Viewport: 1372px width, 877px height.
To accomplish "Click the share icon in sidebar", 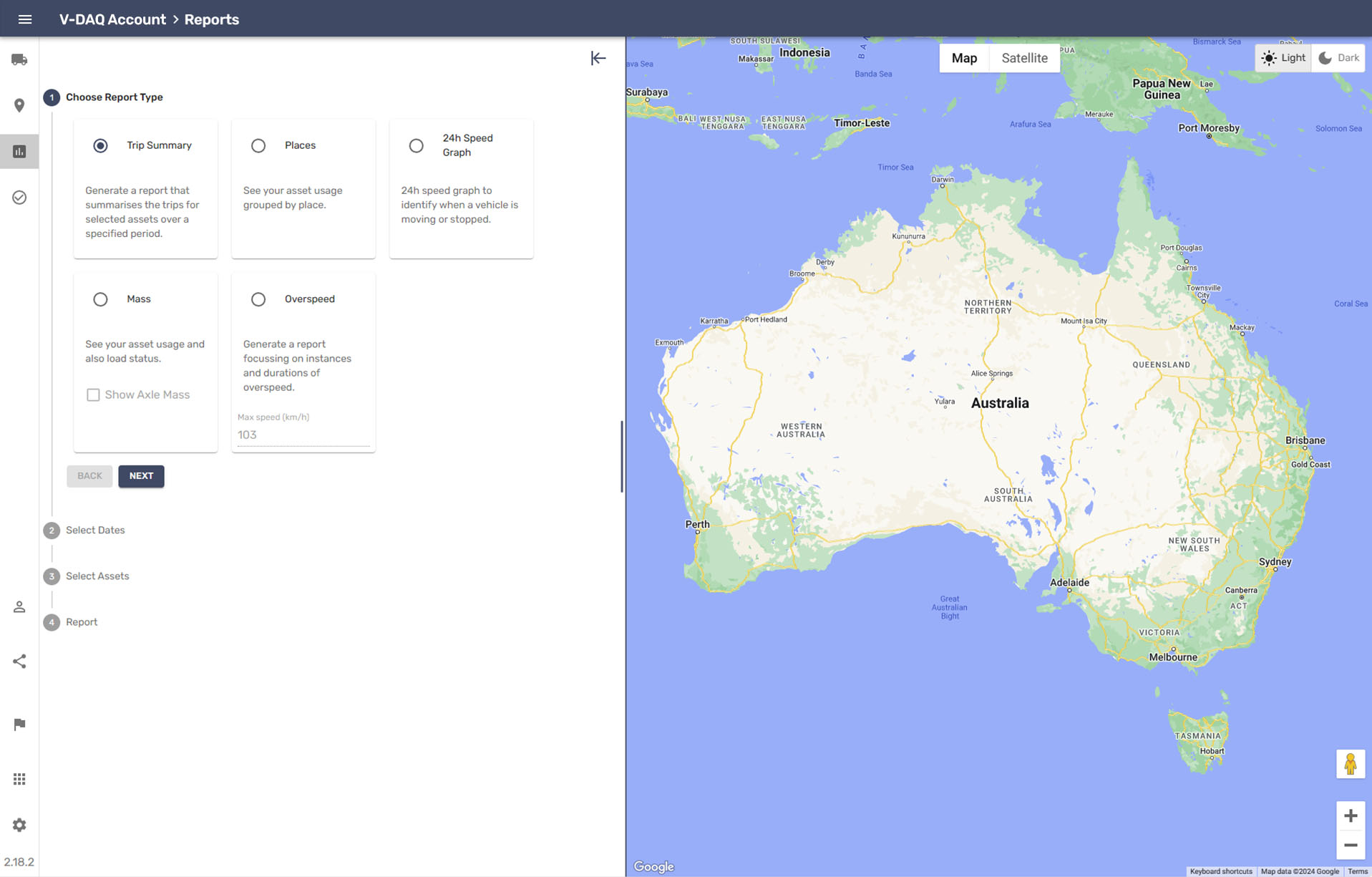I will (19, 661).
